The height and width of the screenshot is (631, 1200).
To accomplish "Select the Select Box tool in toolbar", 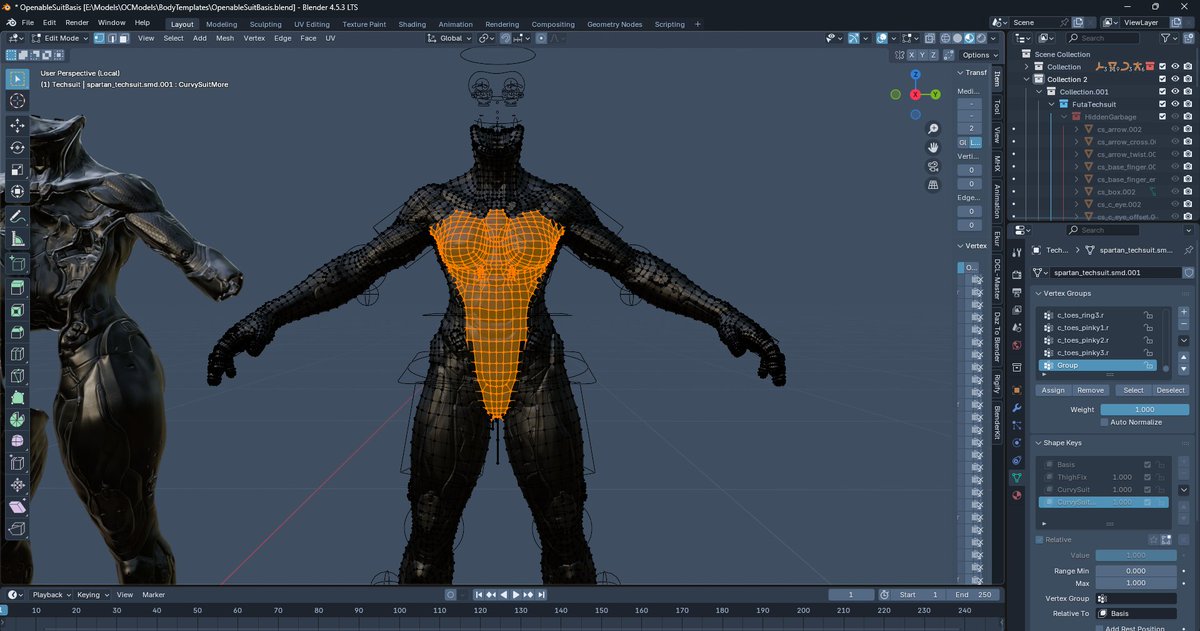I will [x=17, y=79].
